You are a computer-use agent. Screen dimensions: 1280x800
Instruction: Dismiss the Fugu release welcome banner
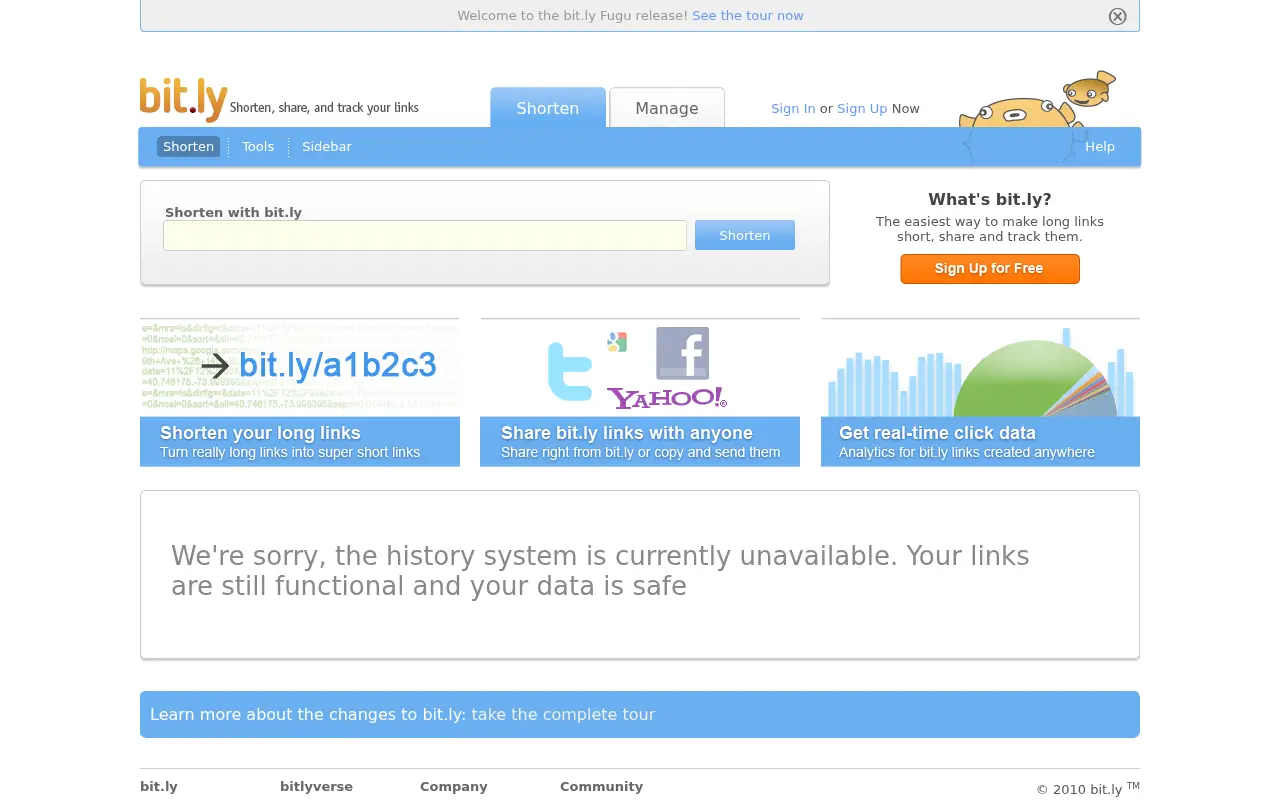coord(1118,16)
